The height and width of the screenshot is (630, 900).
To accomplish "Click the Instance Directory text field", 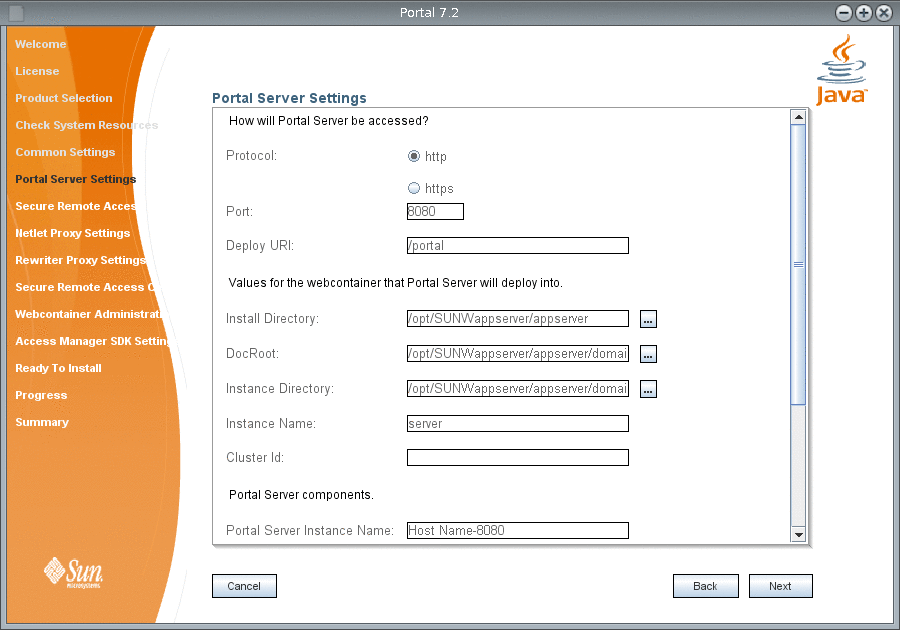I will pos(518,388).
